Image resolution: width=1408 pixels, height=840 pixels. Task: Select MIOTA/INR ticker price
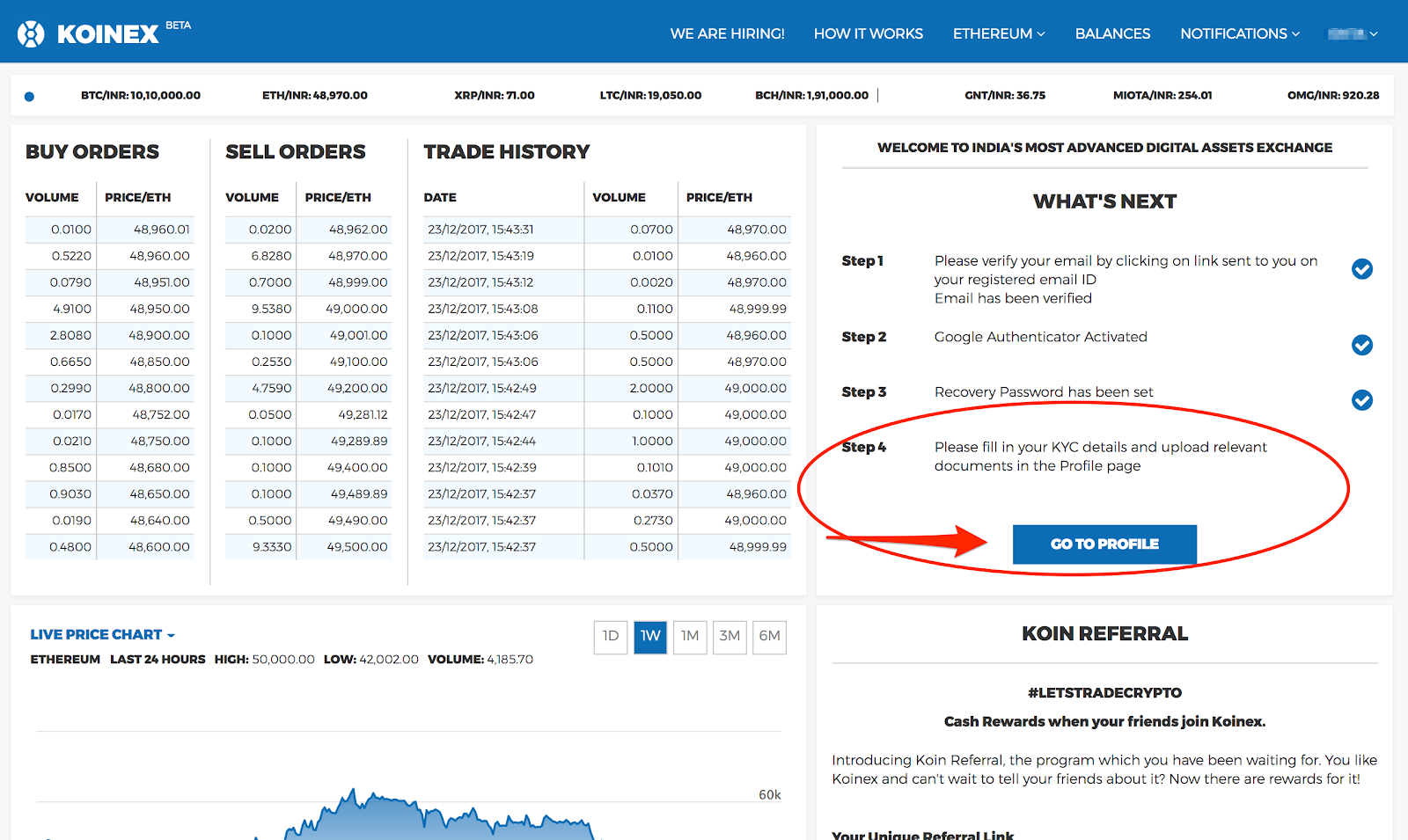coord(1162,95)
